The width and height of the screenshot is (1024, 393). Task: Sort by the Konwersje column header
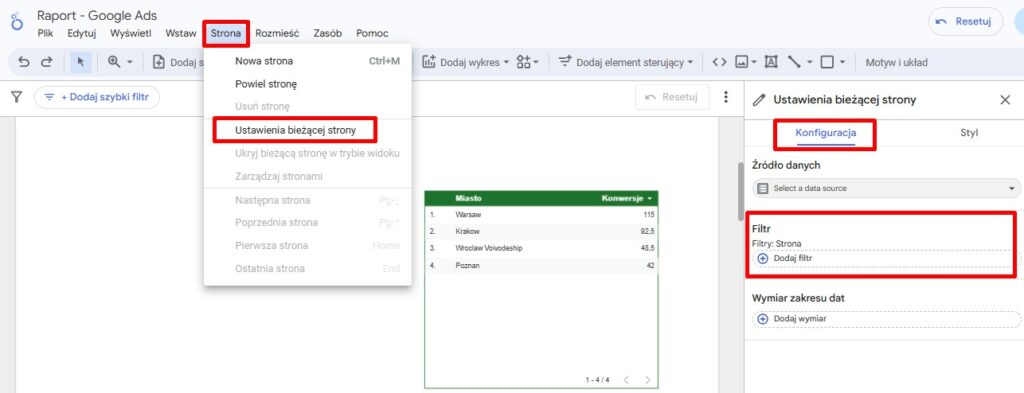coord(622,198)
